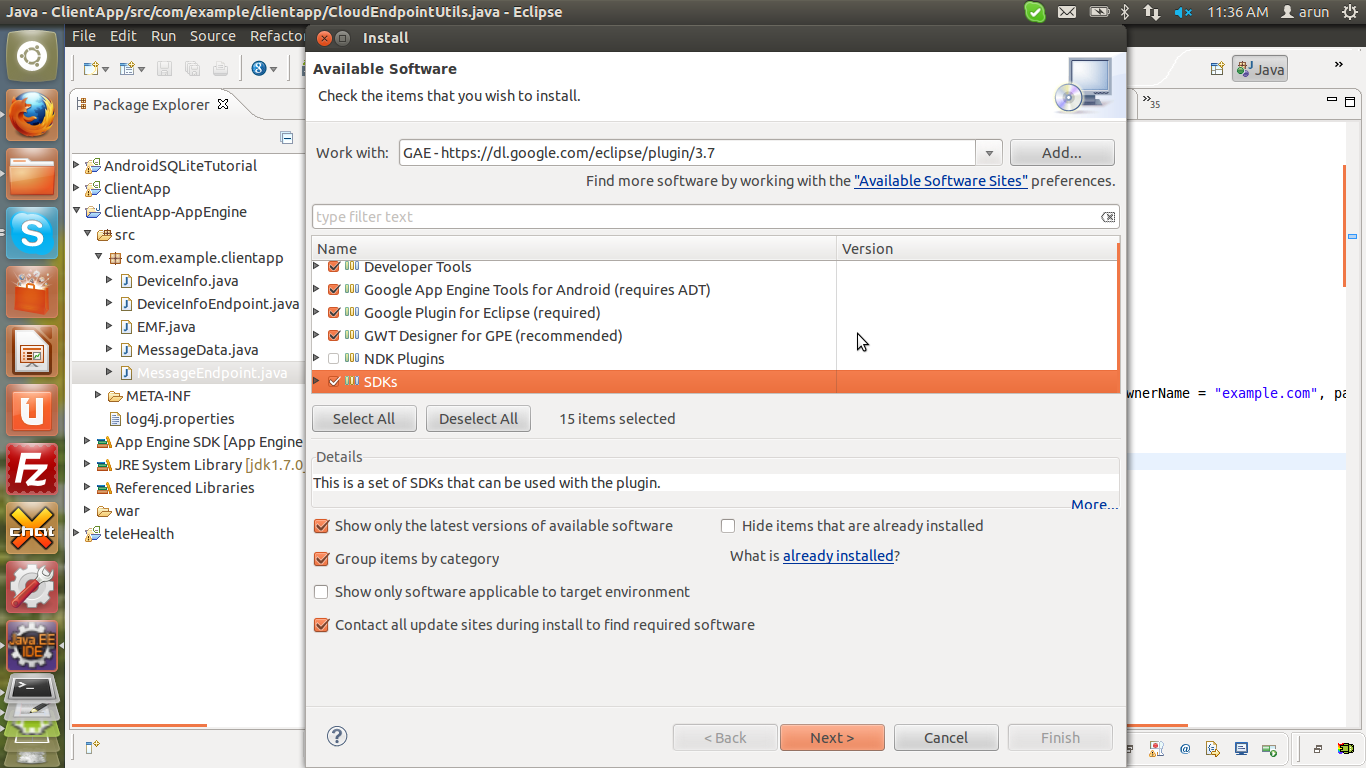Select the Java perspective button
Screen dimensions: 1366x768
(1260, 69)
